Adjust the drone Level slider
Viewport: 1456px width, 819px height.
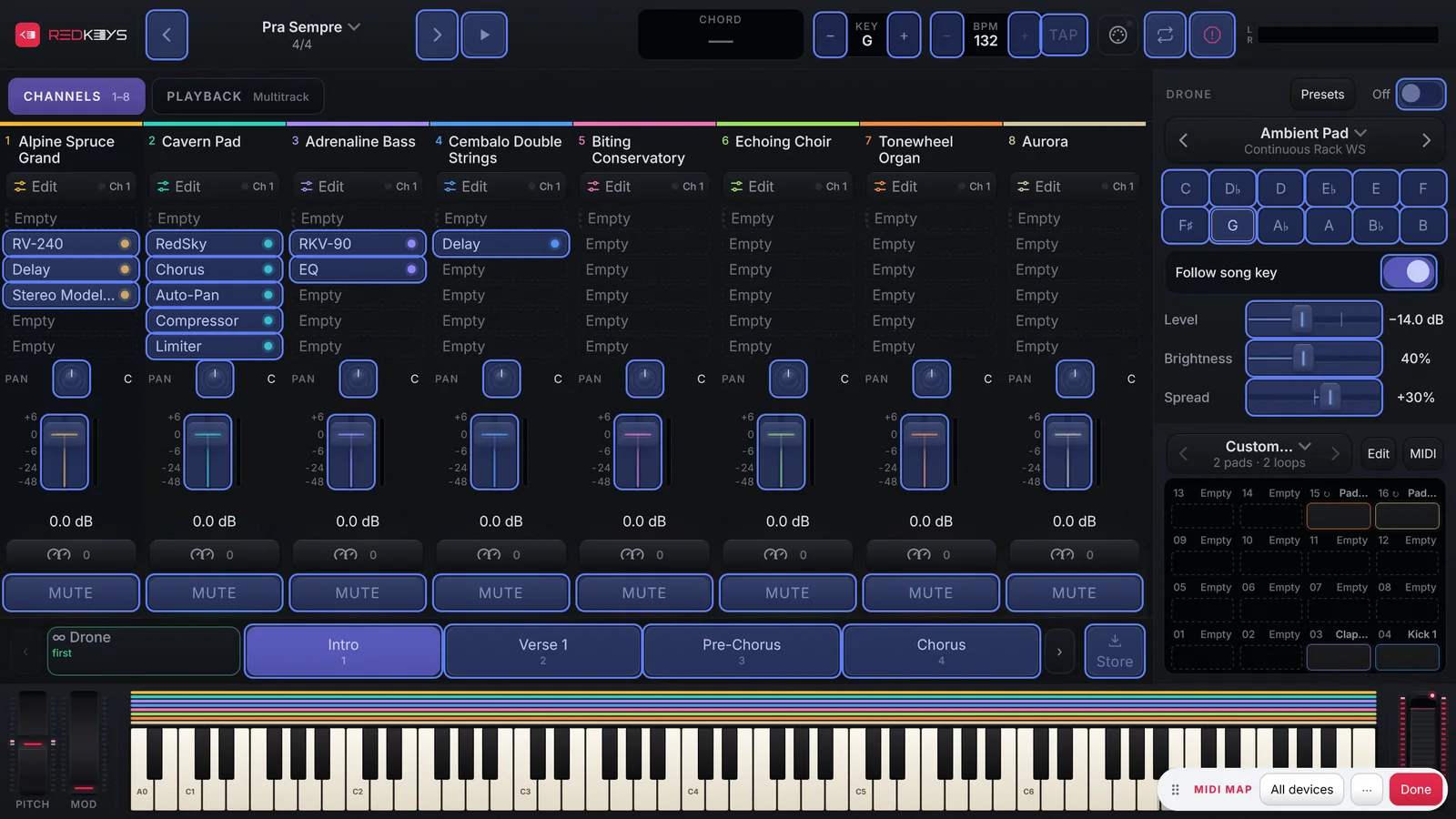coord(1313,319)
